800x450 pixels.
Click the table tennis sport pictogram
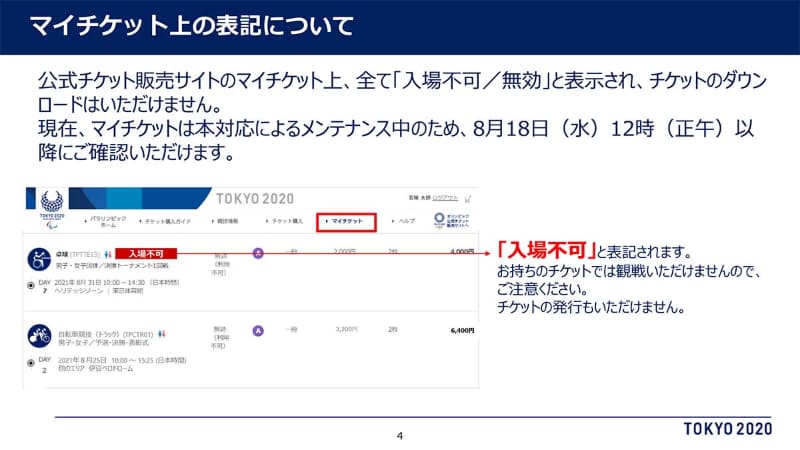tap(39, 259)
